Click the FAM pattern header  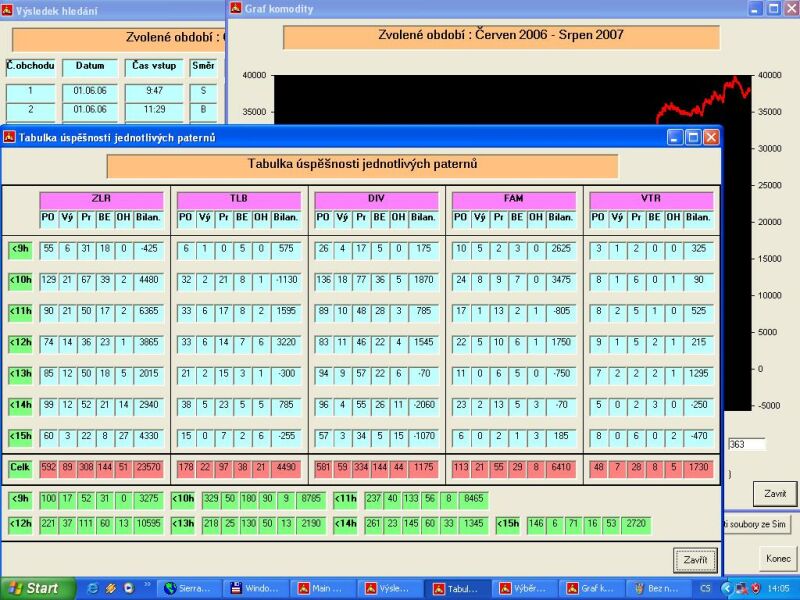coord(514,199)
